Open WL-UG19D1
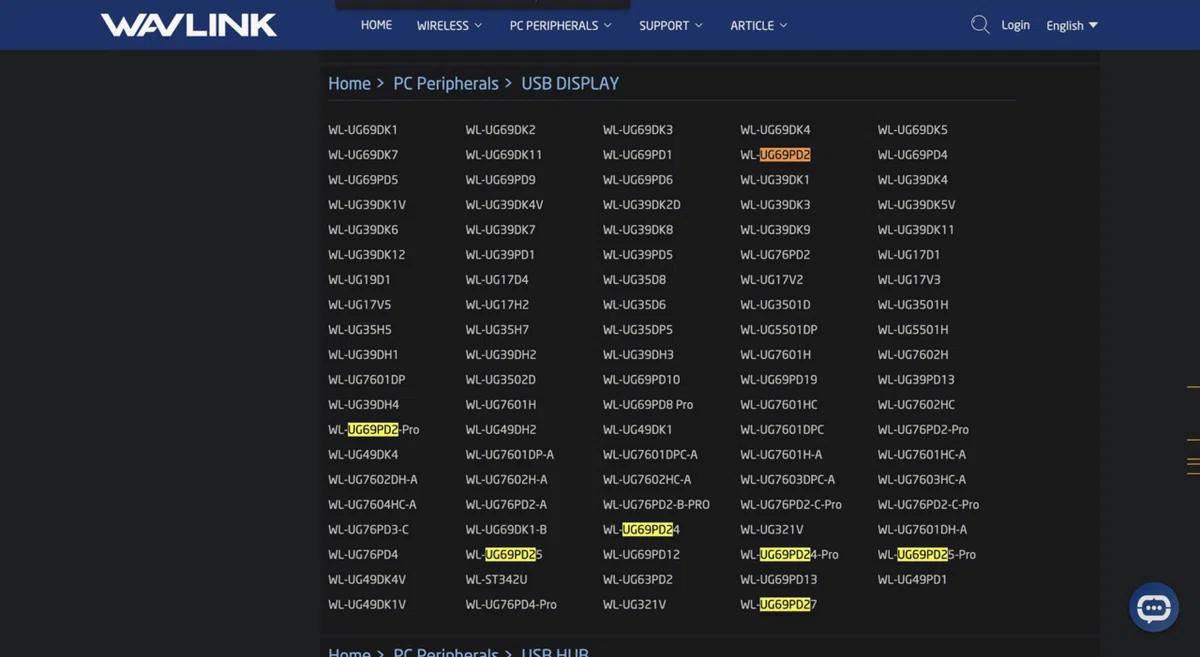This screenshot has width=1200, height=657. pyautogui.click(x=359, y=280)
